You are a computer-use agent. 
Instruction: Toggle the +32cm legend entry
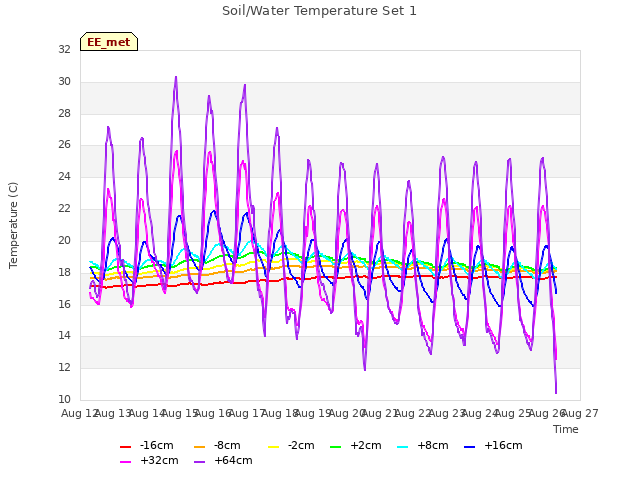click(x=149, y=460)
